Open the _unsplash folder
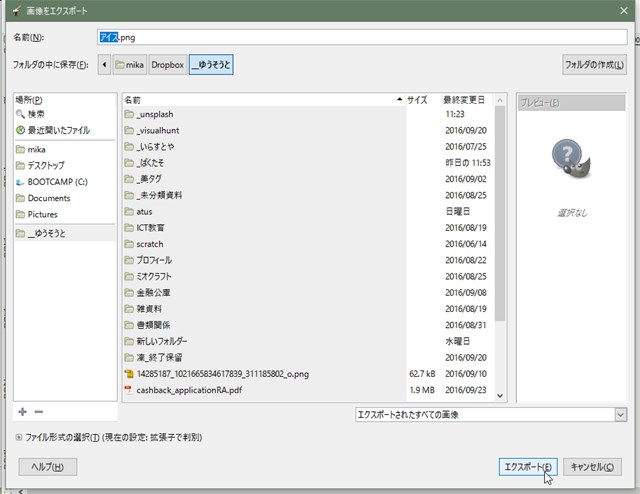Image resolution: width=640 pixels, height=494 pixels. (158, 115)
